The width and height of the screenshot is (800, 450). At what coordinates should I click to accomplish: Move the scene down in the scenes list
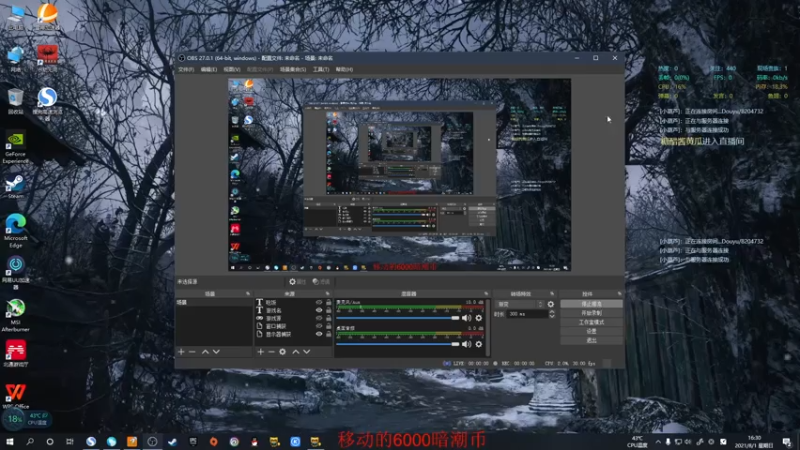point(216,352)
